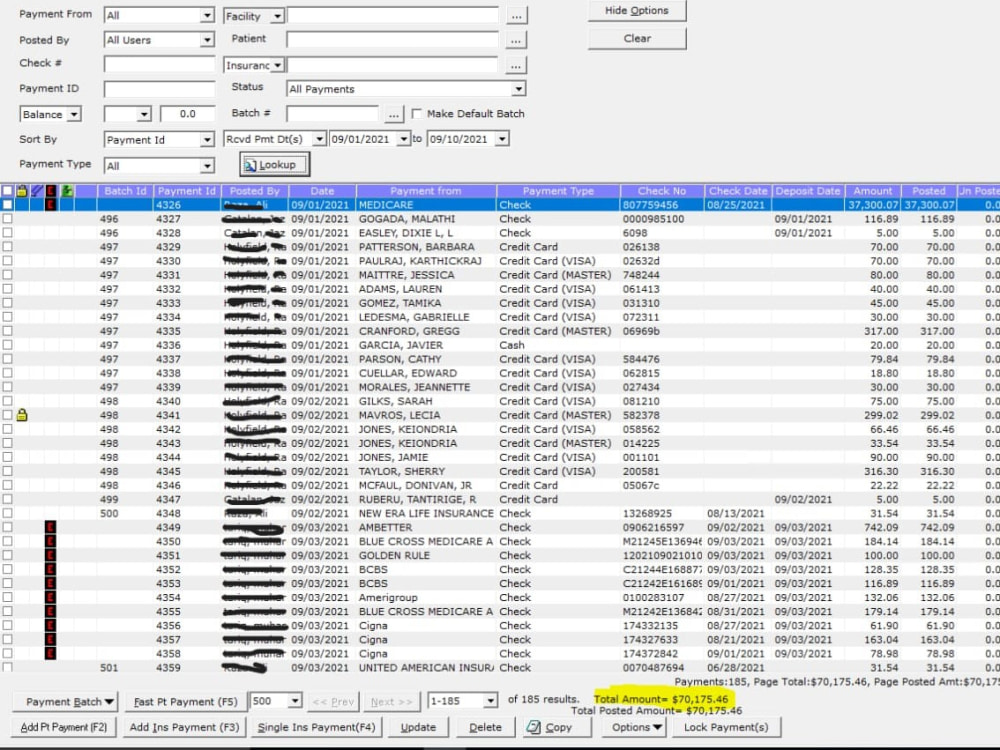The width and height of the screenshot is (1000, 750).
Task: Sort by Payment from column header
Action: [425, 191]
